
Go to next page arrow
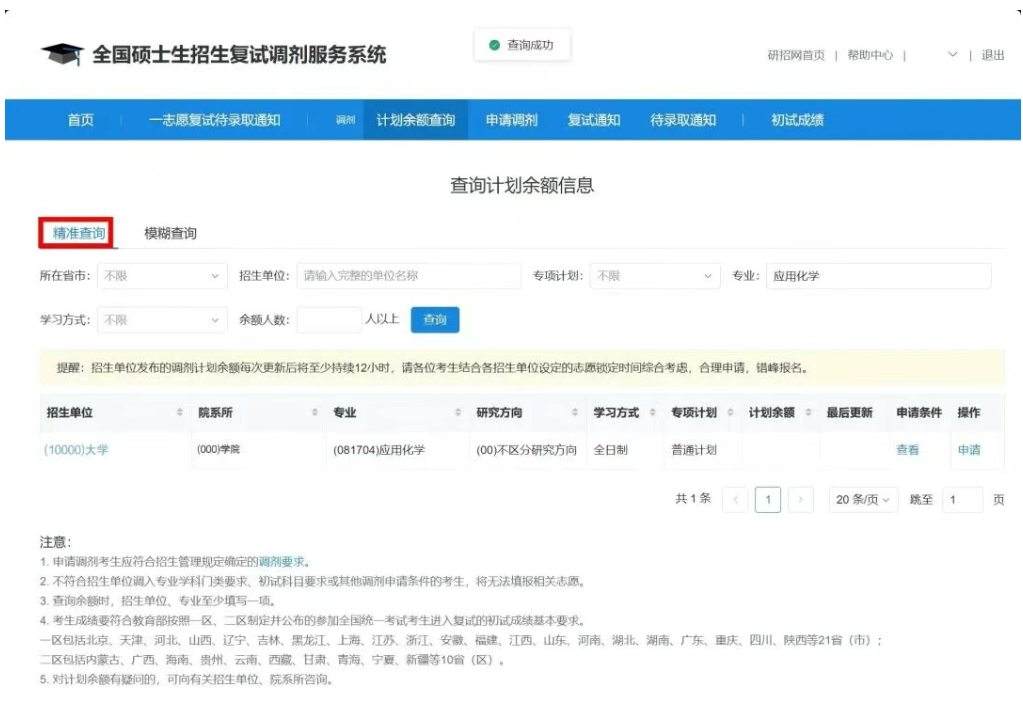point(799,500)
